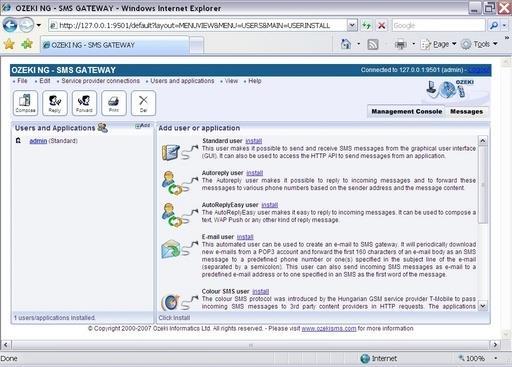This screenshot has width=512, height=367.
Task: Click install link for AutoReplyEasy user
Action: [x=270, y=205]
